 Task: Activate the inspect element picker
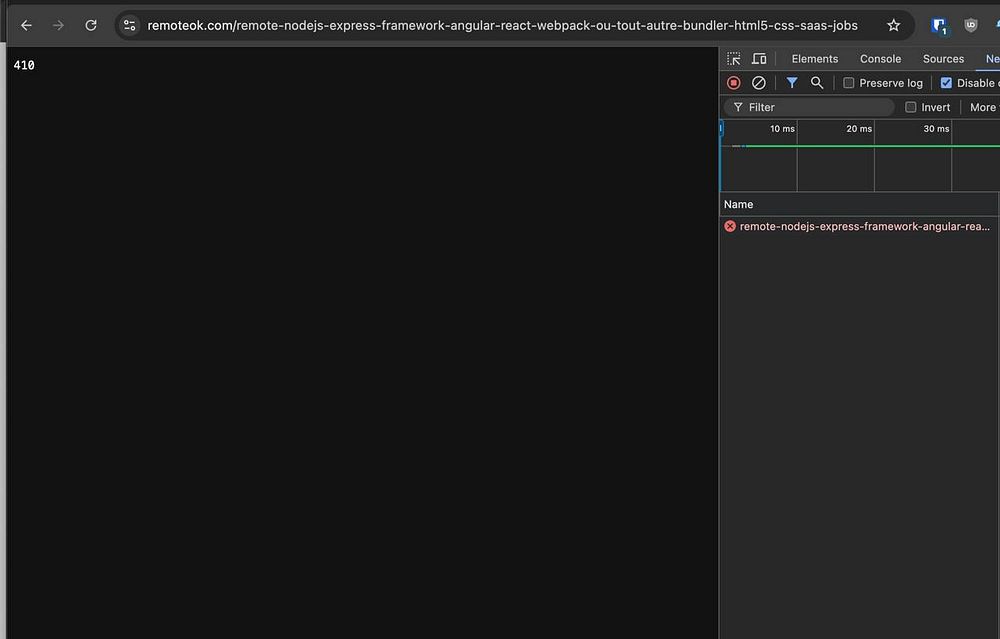tap(734, 59)
